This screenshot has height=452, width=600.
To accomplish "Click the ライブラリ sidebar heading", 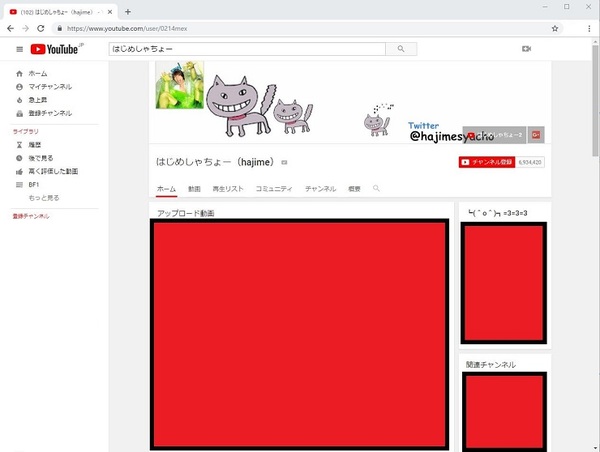I will (x=26, y=132).
